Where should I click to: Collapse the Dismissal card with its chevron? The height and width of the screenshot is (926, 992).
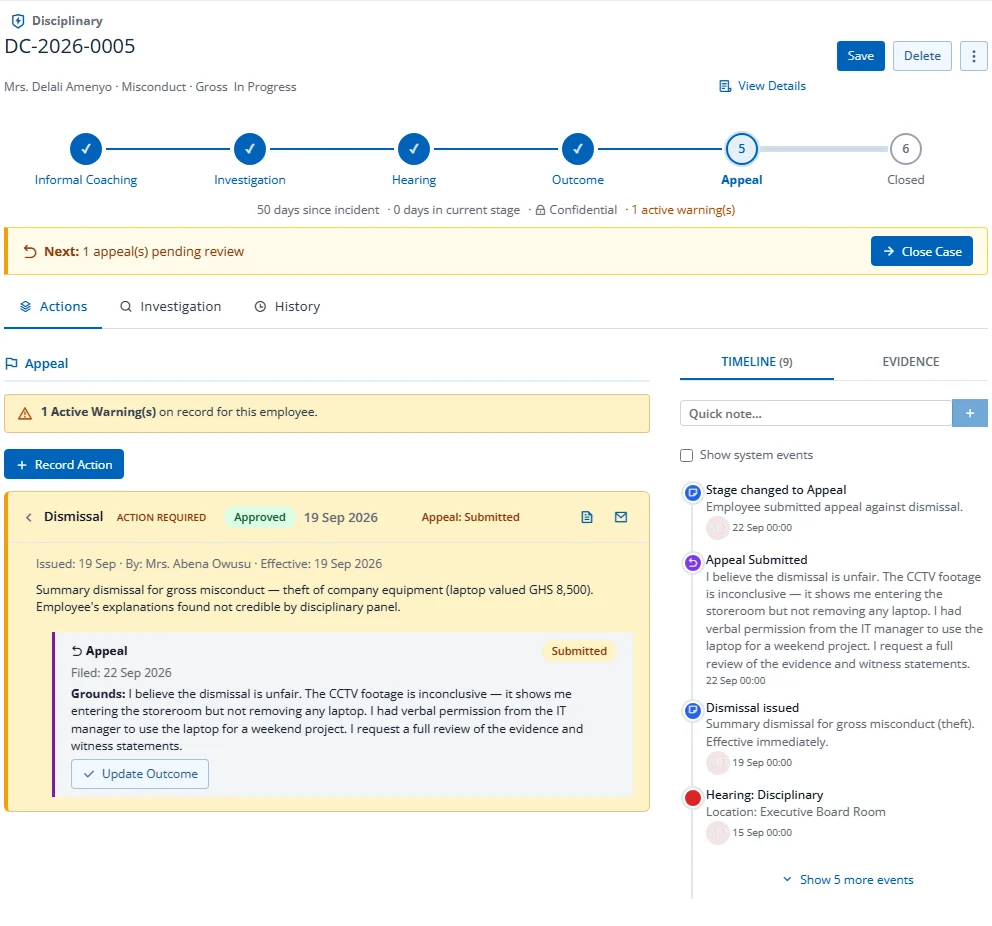[x=28, y=517]
